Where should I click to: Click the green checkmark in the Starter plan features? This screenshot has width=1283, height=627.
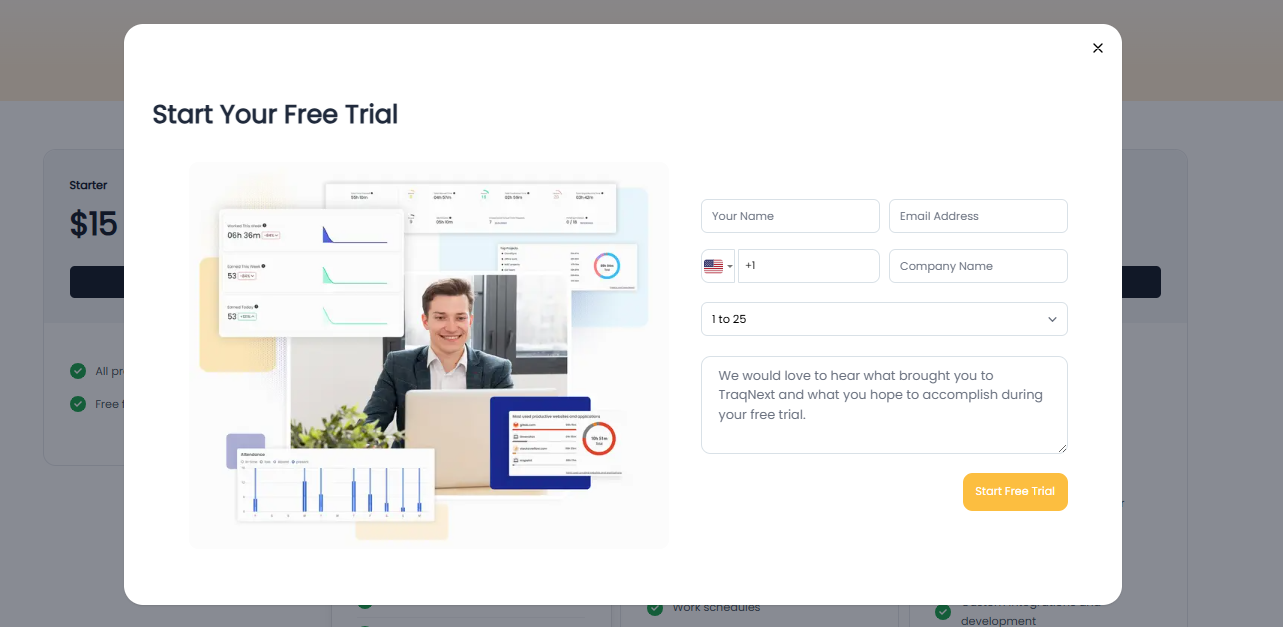[77, 371]
